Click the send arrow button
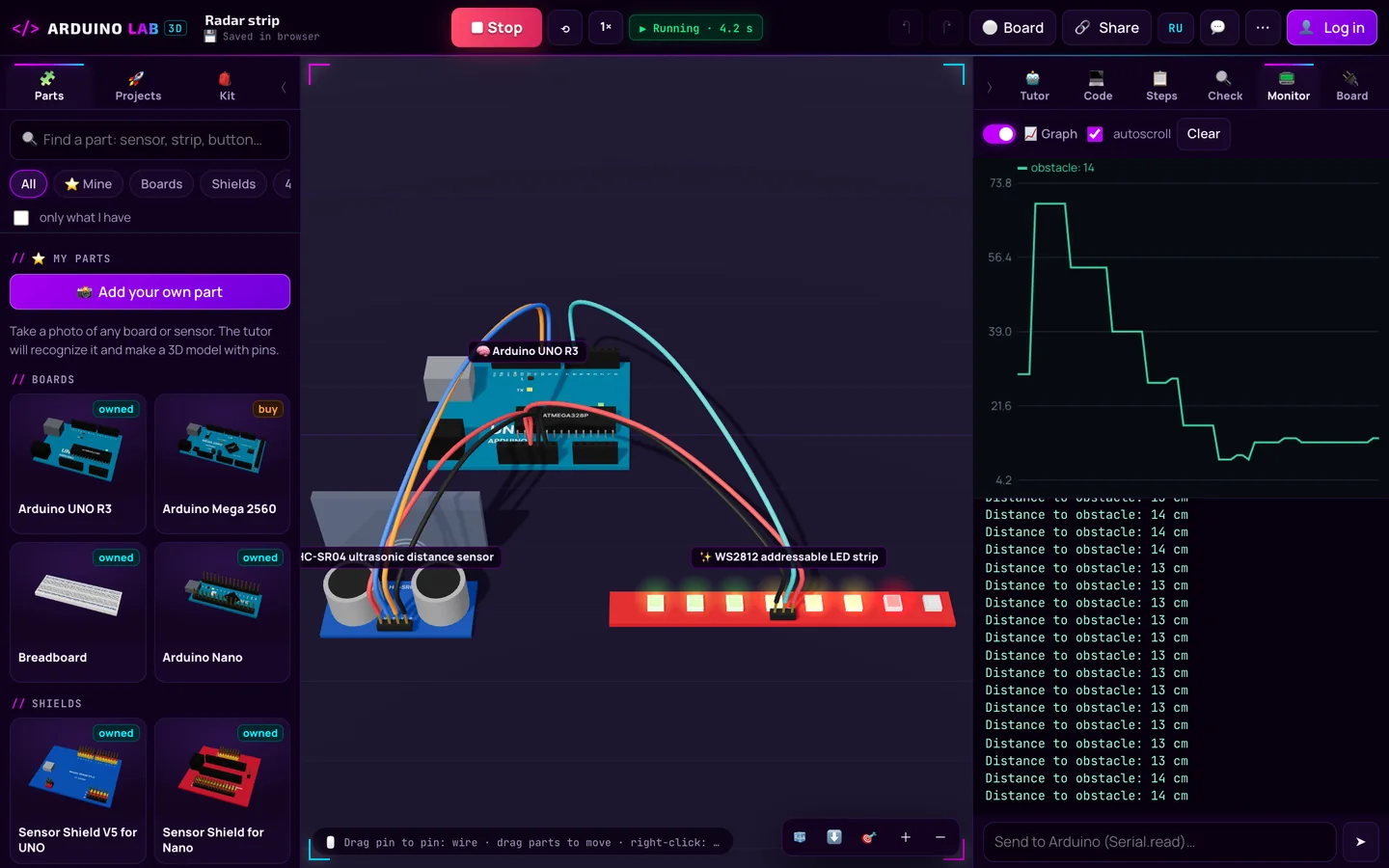 pyautogui.click(x=1361, y=842)
